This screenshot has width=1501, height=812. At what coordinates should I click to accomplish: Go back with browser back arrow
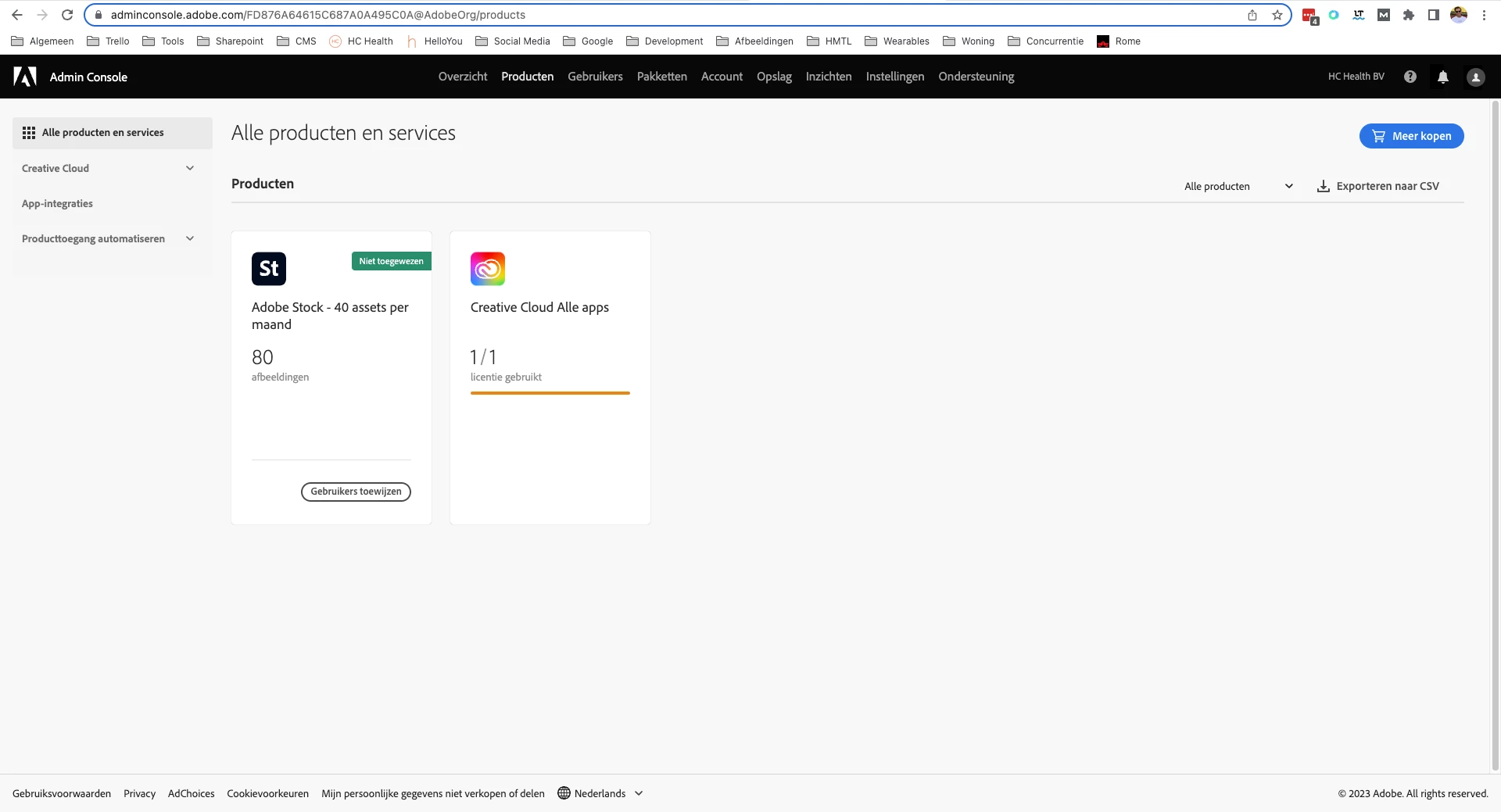tap(17, 15)
